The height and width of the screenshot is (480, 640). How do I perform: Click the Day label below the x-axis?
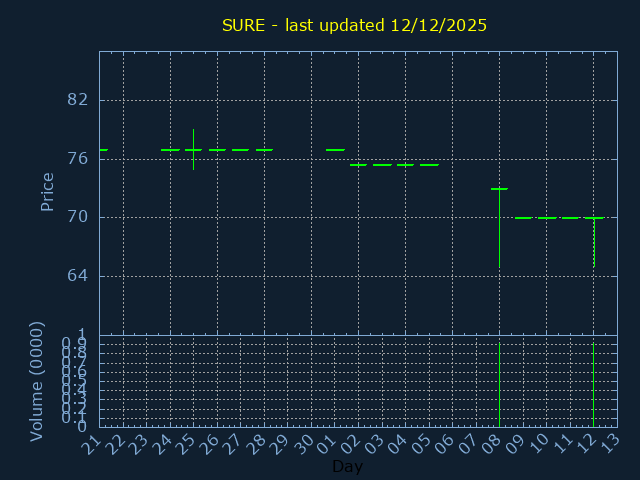coord(347,466)
